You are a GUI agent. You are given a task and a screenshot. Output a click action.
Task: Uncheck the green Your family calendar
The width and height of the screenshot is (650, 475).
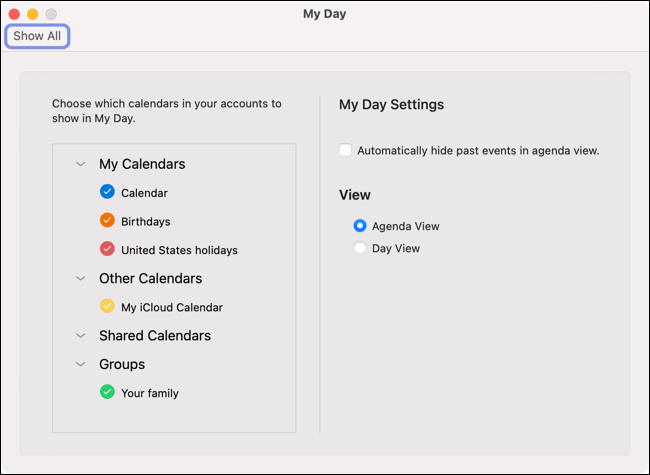coord(107,393)
